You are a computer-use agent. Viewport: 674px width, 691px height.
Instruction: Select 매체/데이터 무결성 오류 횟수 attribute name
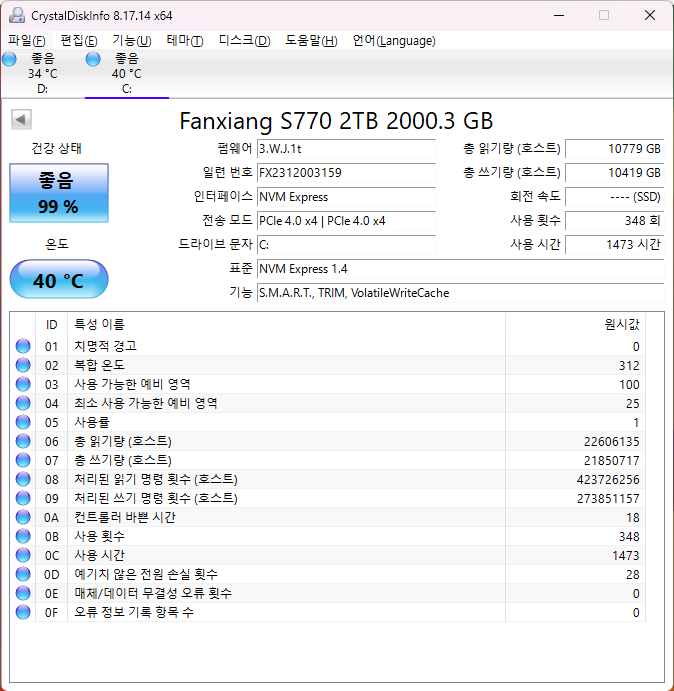(153, 593)
